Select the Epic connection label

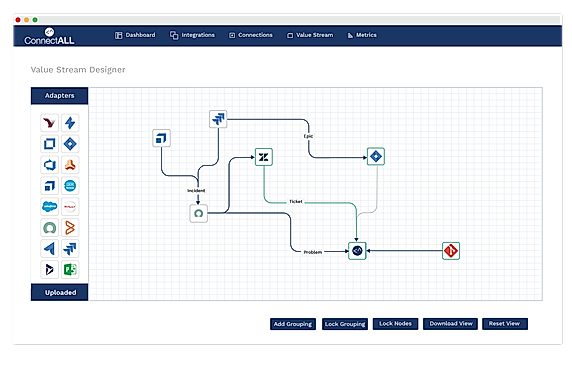tap(308, 136)
